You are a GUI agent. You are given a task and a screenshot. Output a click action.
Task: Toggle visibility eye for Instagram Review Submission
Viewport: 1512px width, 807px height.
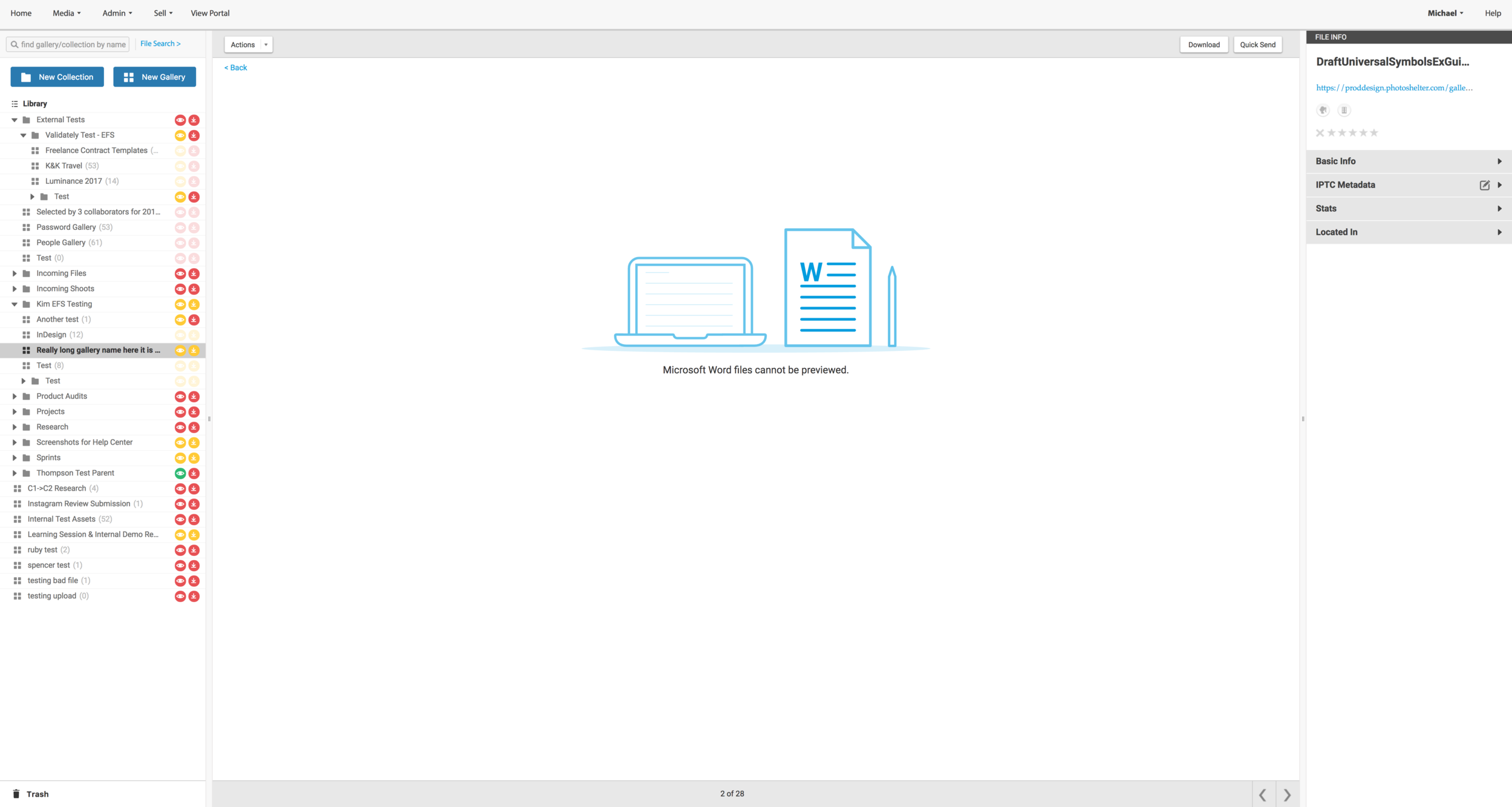point(180,504)
